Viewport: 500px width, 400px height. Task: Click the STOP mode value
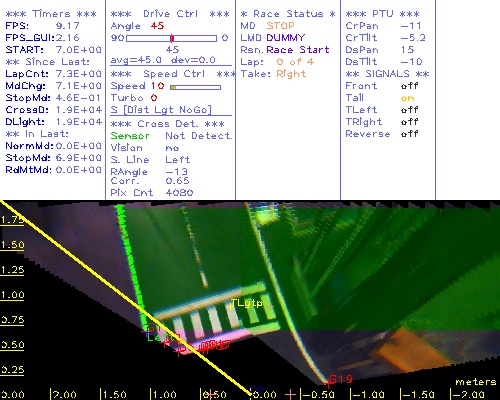[x=280, y=26]
